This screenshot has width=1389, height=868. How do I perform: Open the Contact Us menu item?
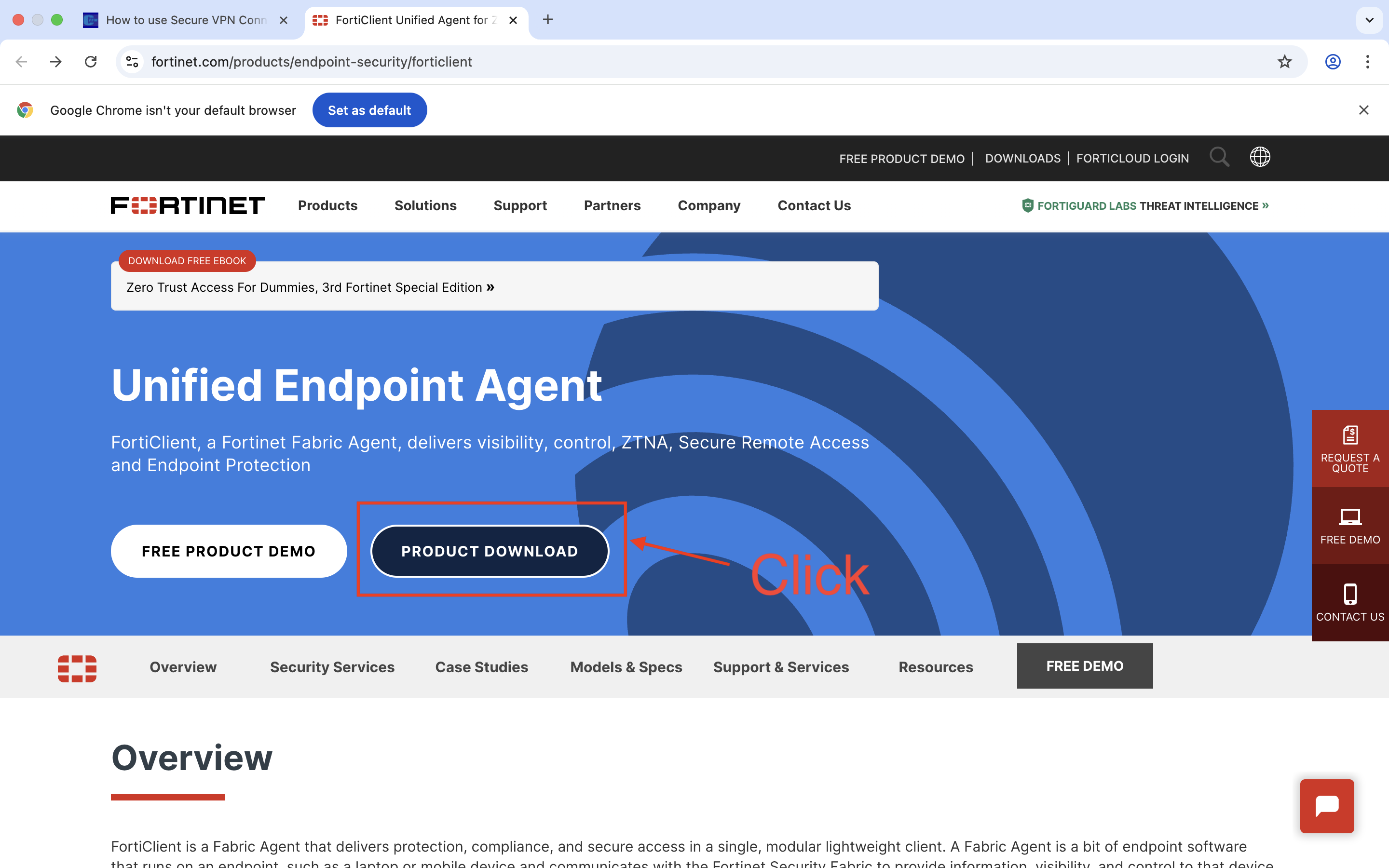(814, 205)
